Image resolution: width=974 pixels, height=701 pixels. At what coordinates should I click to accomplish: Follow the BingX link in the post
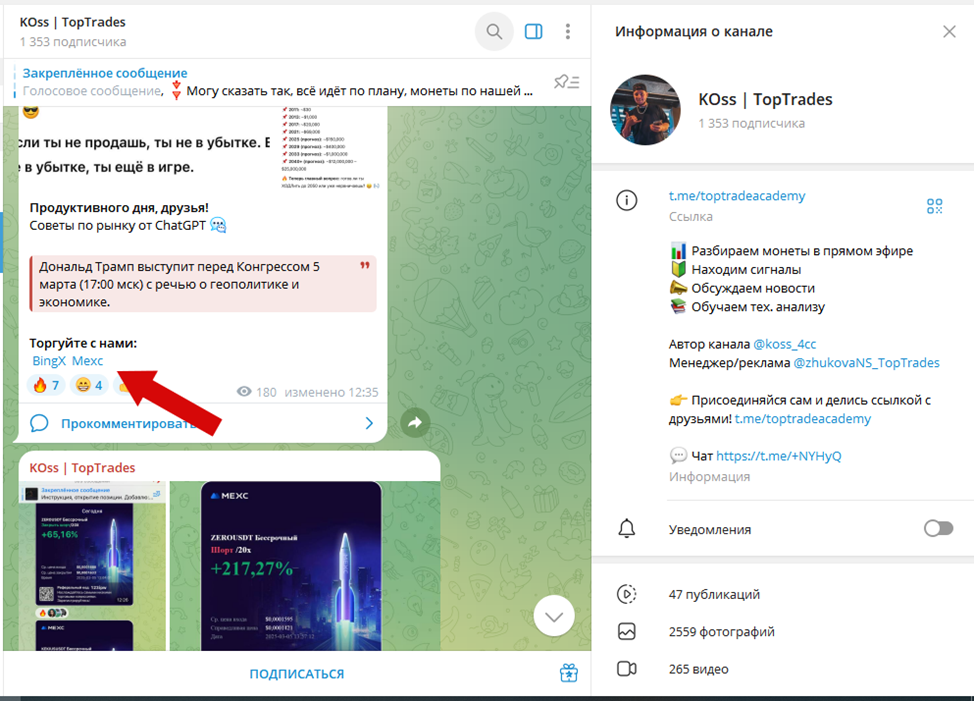pyautogui.click(x=48, y=361)
